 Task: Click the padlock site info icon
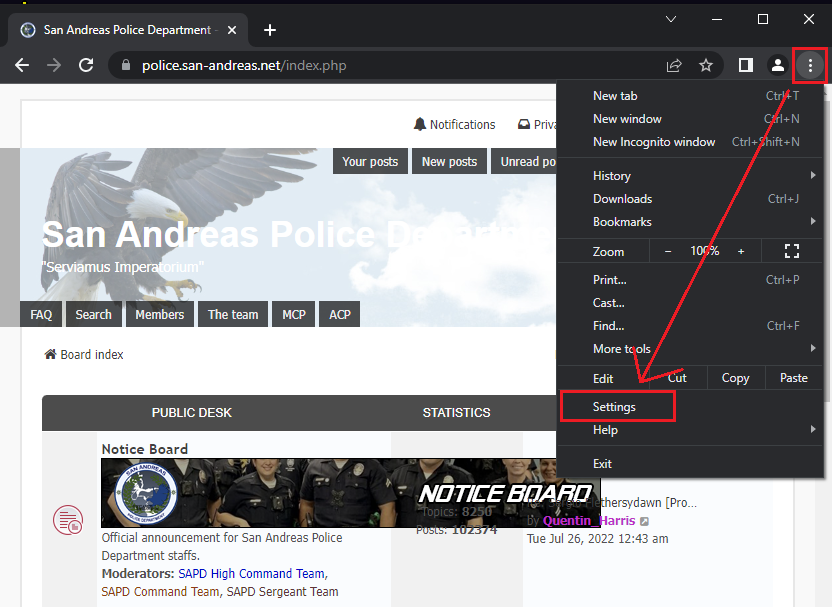[126, 65]
